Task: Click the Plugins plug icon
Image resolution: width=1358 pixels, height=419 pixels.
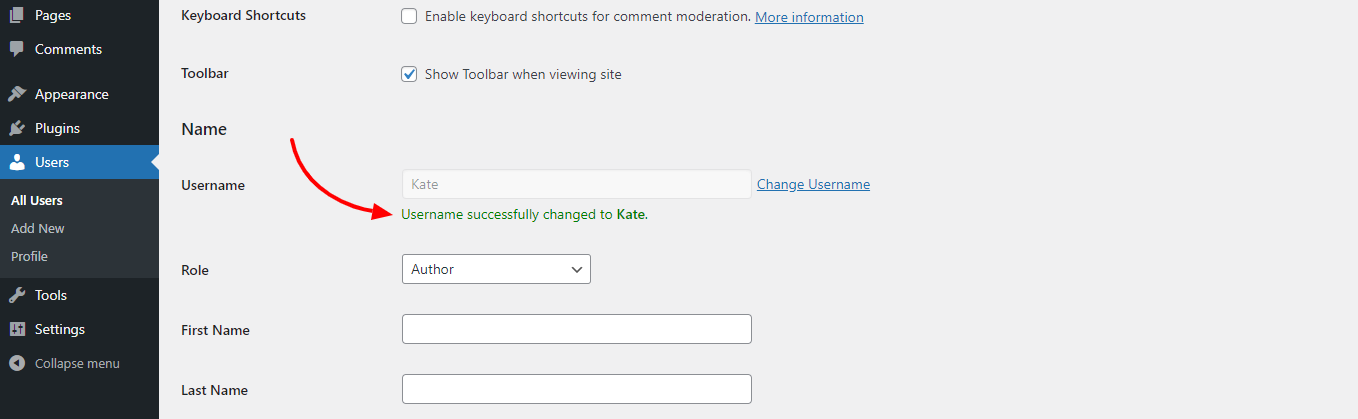Action: [x=17, y=128]
